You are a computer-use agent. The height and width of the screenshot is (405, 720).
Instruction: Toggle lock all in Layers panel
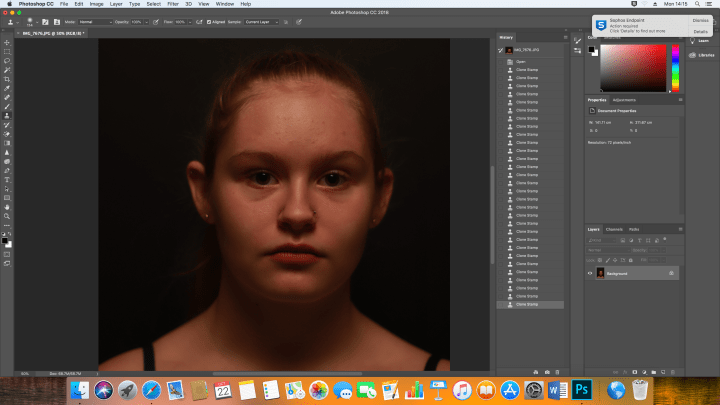pos(631,260)
